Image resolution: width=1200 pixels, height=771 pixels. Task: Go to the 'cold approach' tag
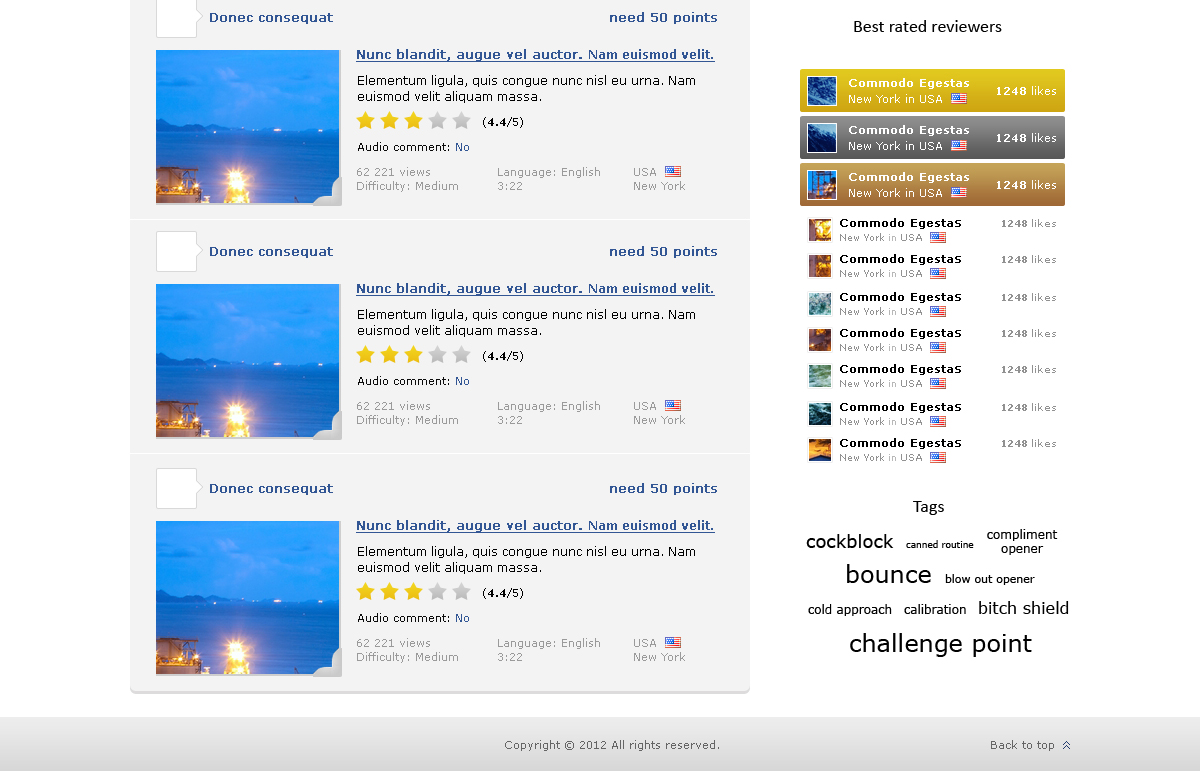tap(850, 610)
